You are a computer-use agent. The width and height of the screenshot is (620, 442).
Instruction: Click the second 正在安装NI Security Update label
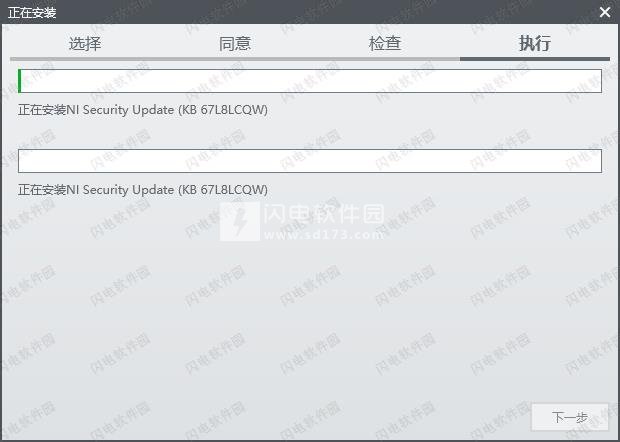pos(143,189)
